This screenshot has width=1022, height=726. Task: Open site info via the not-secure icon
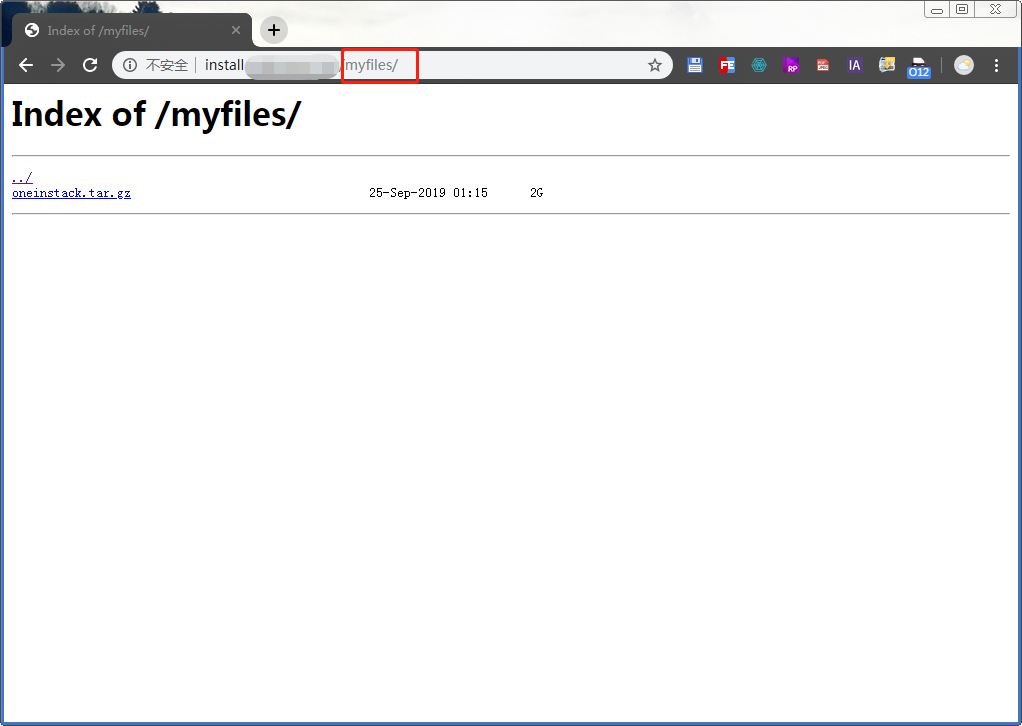pos(130,65)
